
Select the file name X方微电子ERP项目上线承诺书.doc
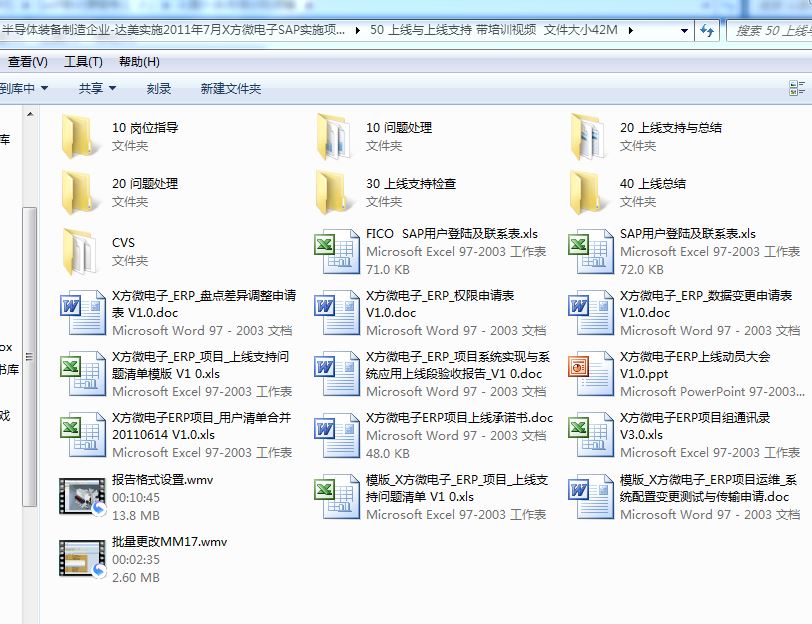coord(459,418)
